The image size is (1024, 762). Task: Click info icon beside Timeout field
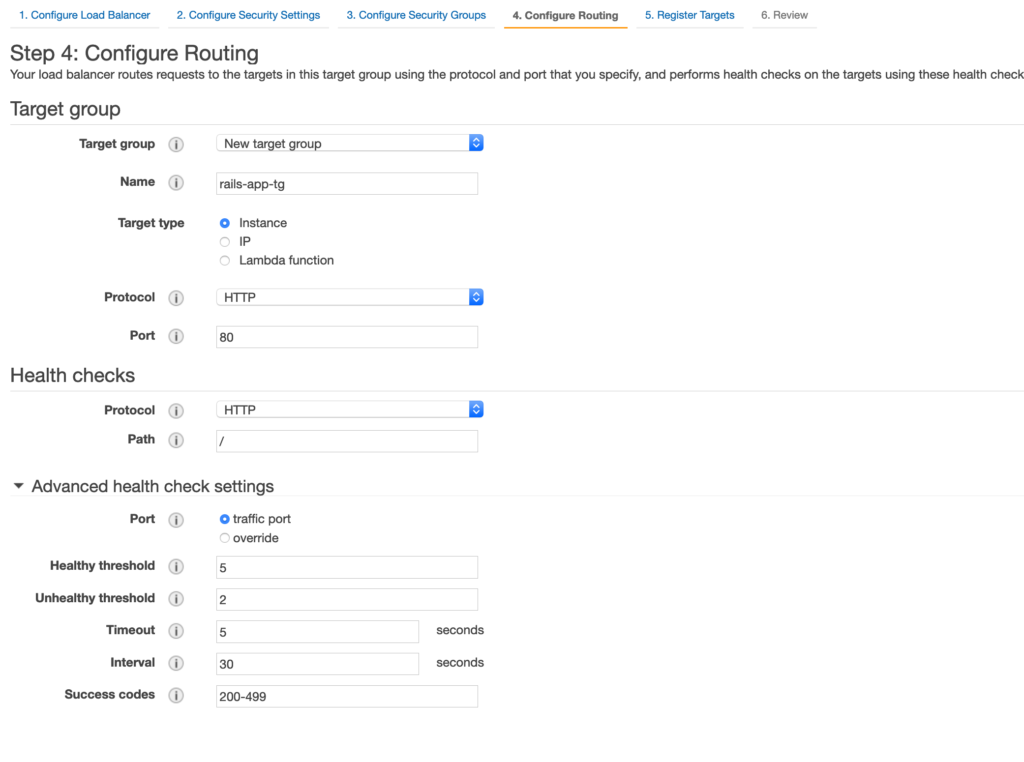[176, 631]
